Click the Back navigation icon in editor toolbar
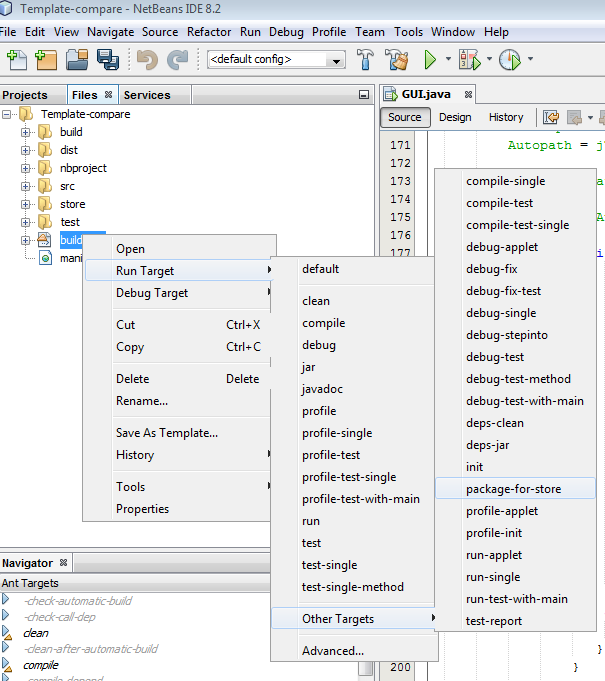 574,117
